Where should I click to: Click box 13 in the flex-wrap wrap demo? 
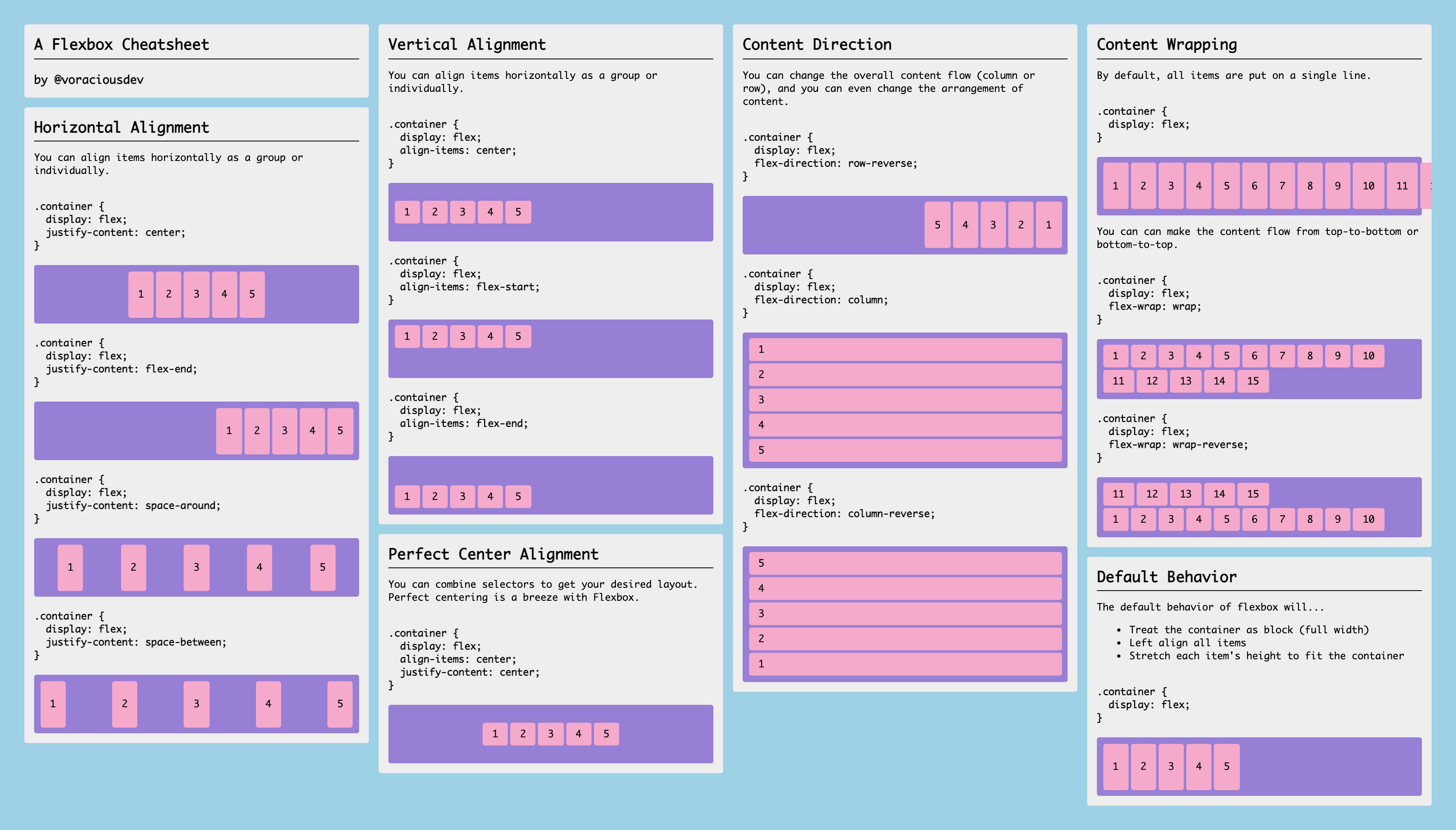point(1185,381)
